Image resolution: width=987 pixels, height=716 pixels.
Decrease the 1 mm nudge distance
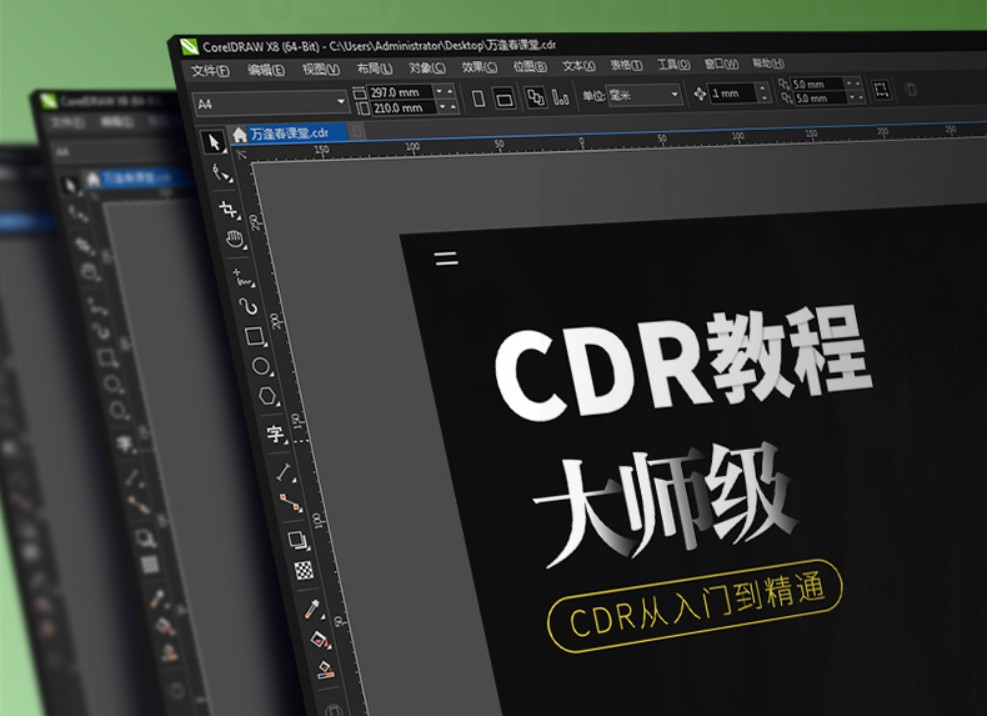(x=764, y=98)
